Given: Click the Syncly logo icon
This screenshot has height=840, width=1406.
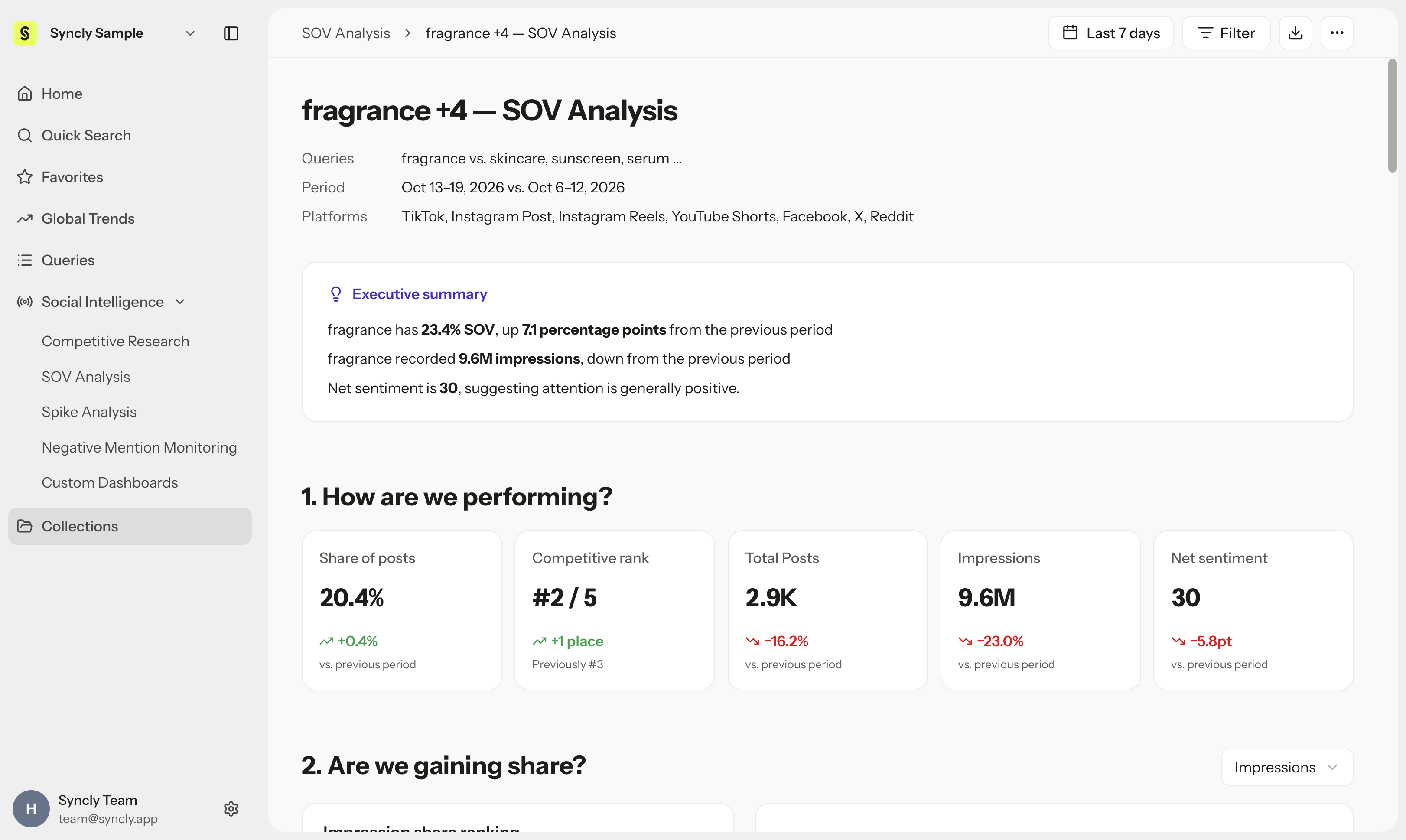Looking at the screenshot, I should pyautogui.click(x=25, y=33).
